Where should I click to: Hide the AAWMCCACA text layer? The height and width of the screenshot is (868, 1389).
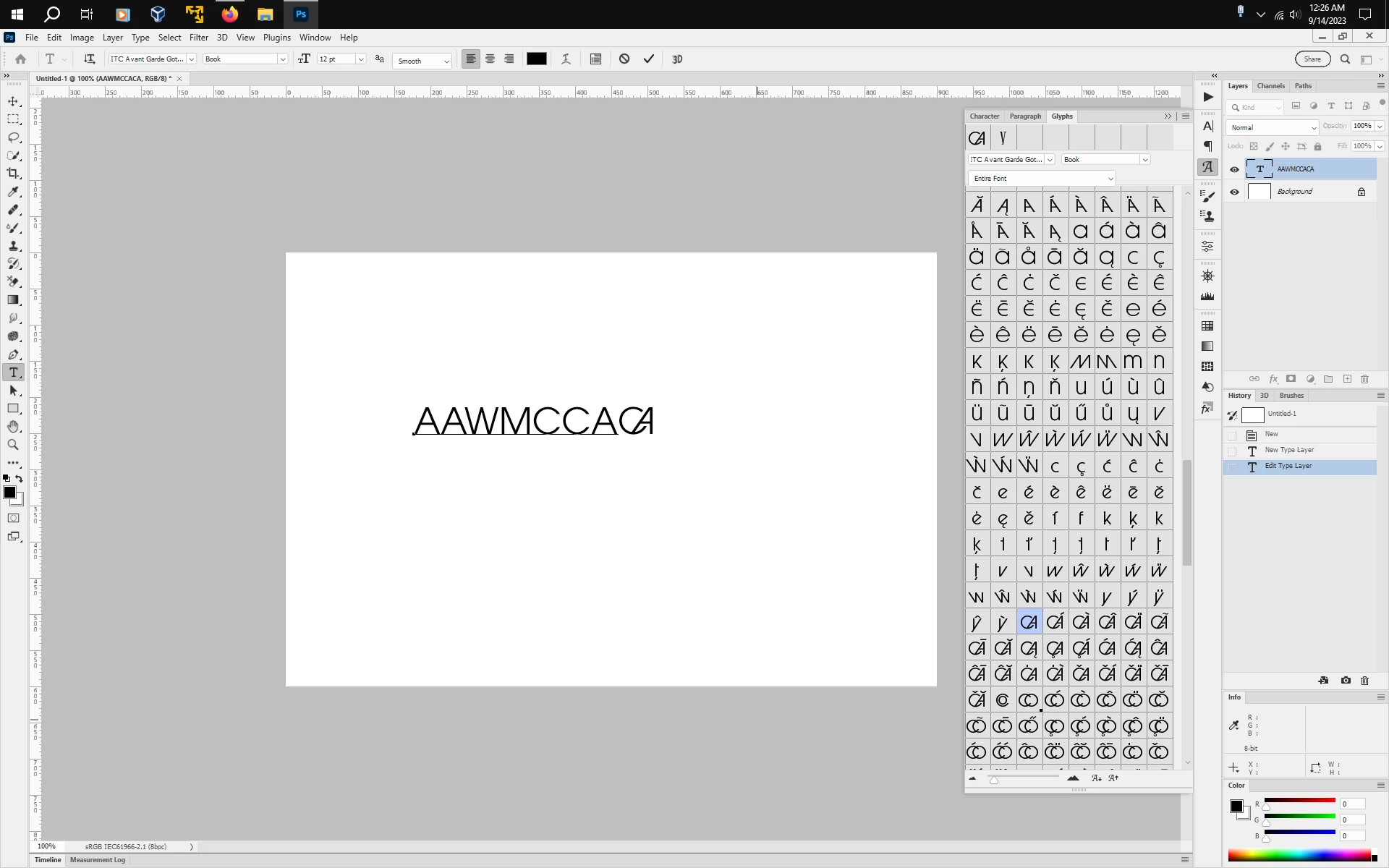(x=1235, y=169)
